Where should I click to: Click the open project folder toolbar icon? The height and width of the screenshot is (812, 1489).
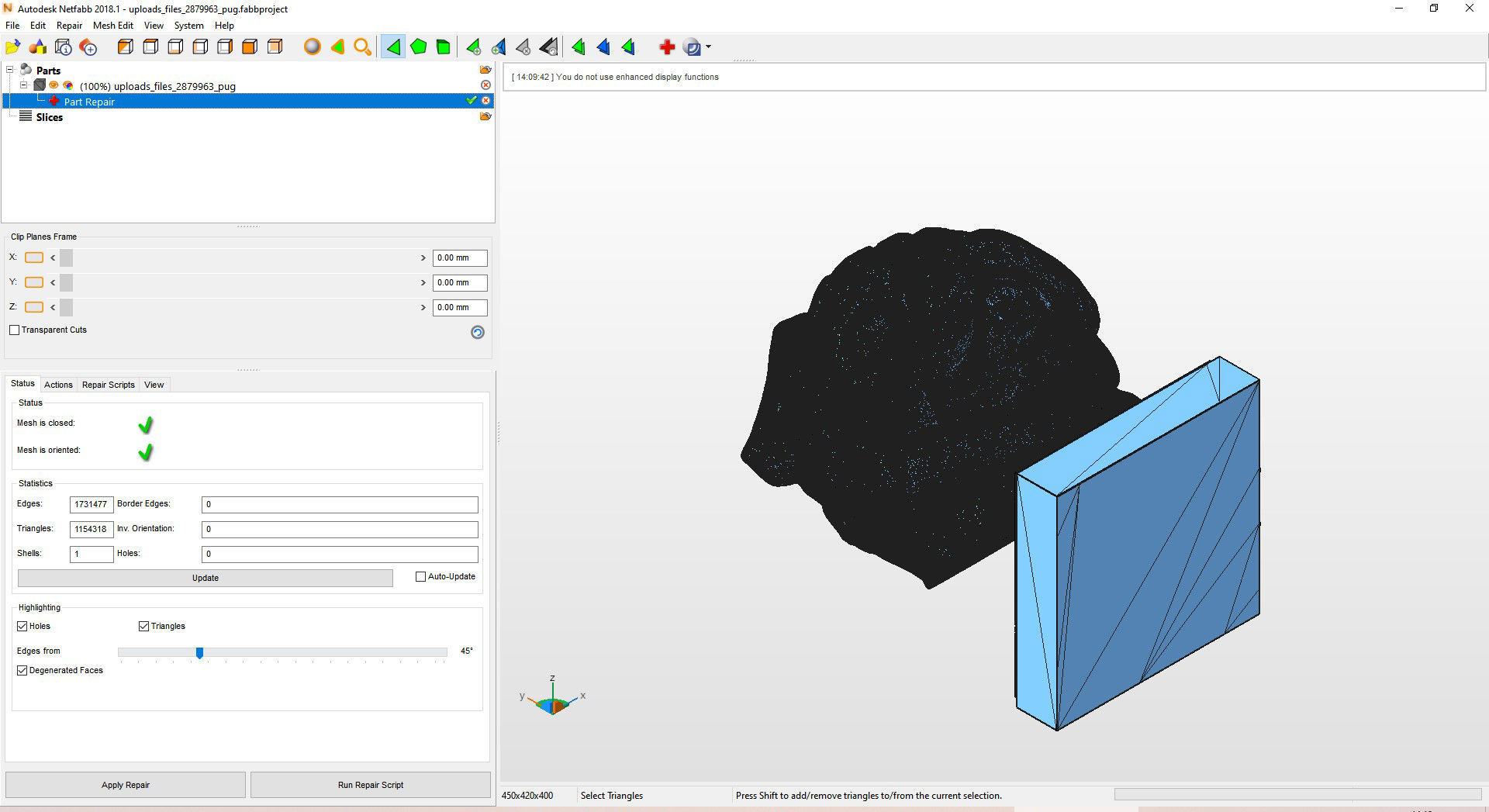tap(13, 47)
